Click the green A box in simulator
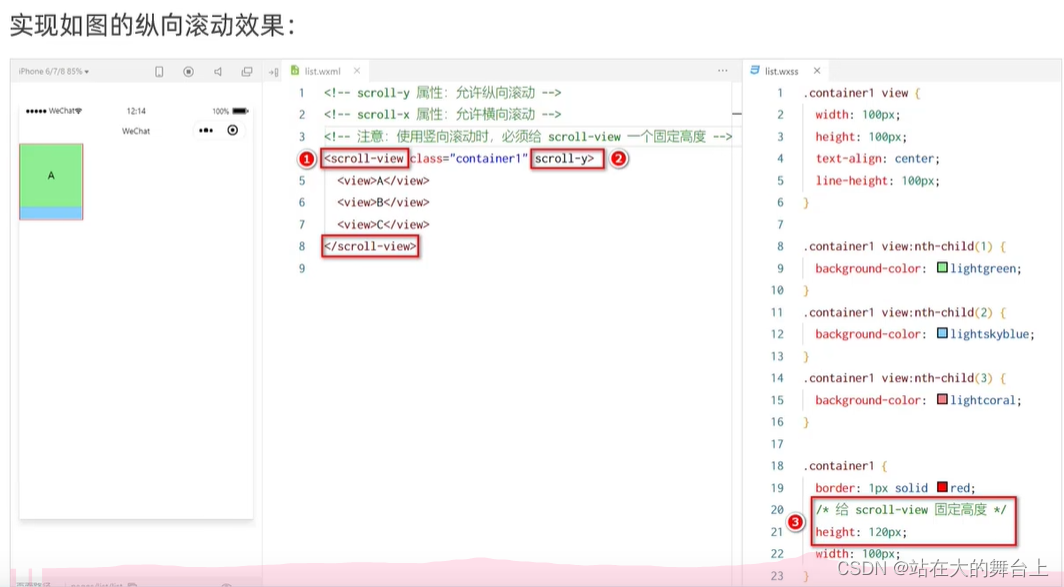 point(51,176)
